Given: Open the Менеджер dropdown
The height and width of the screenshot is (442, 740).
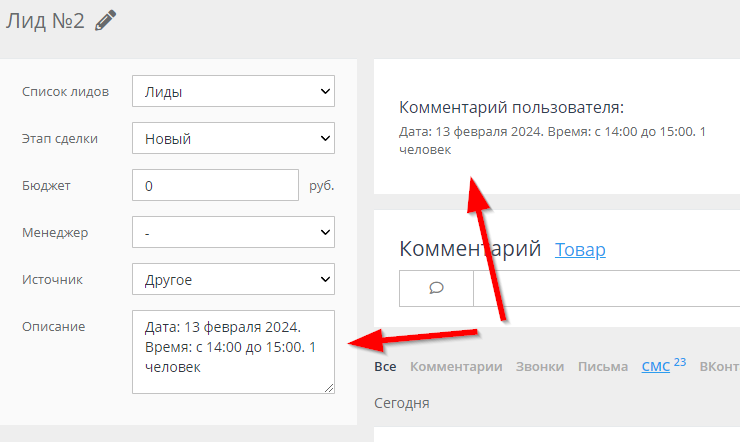Looking at the screenshot, I should (233, 233).
